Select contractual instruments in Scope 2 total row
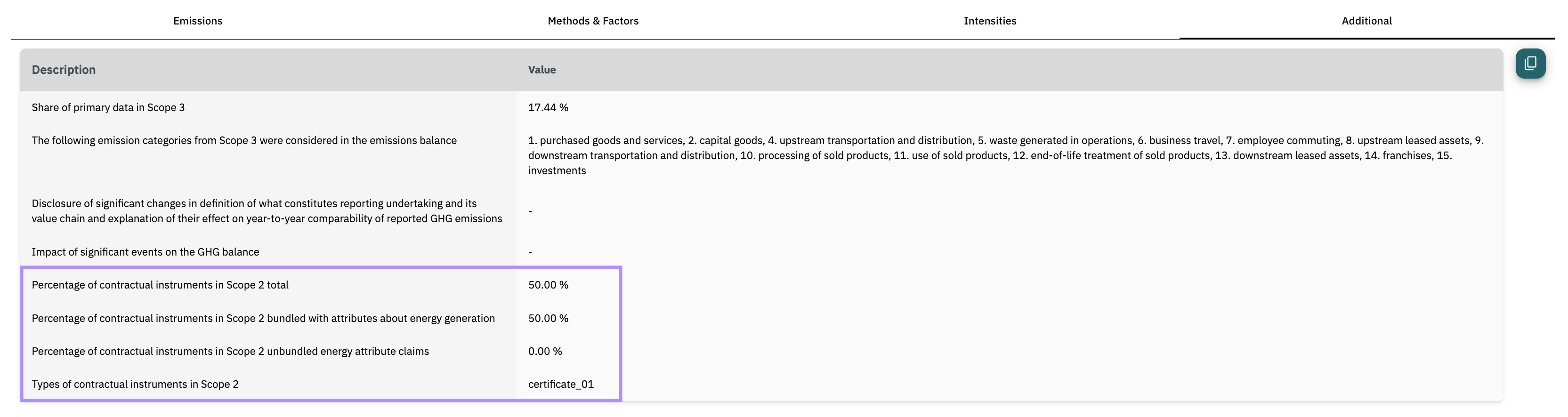1568x417 pixels. tap(761, 284)
